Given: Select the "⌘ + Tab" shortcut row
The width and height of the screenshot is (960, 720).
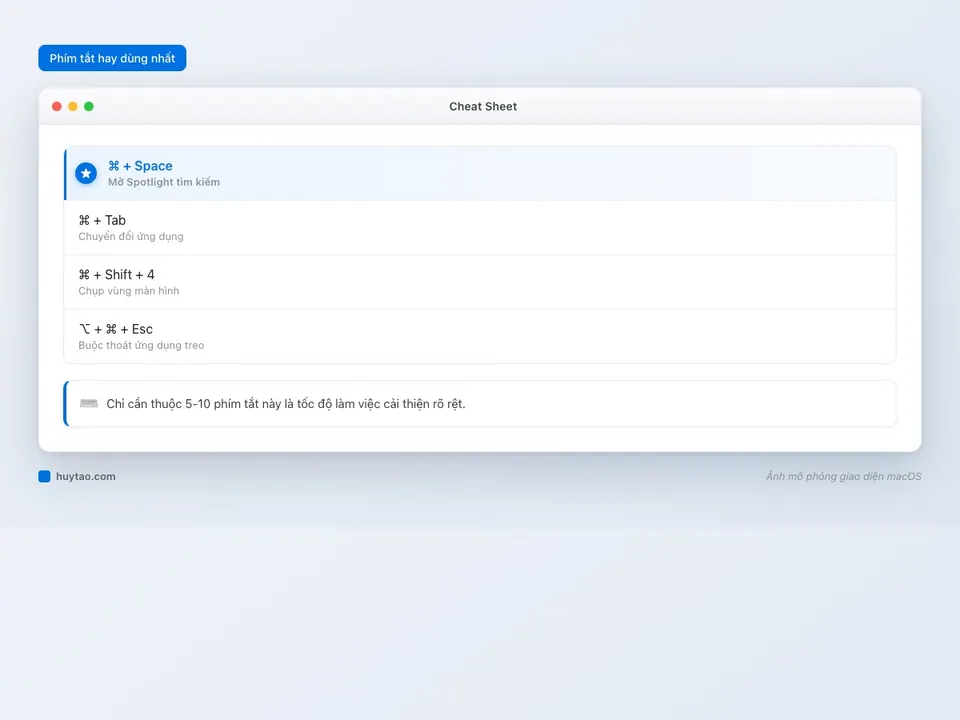Looking at the screenshot, I should pyautogui.click(x=480, y=228).
